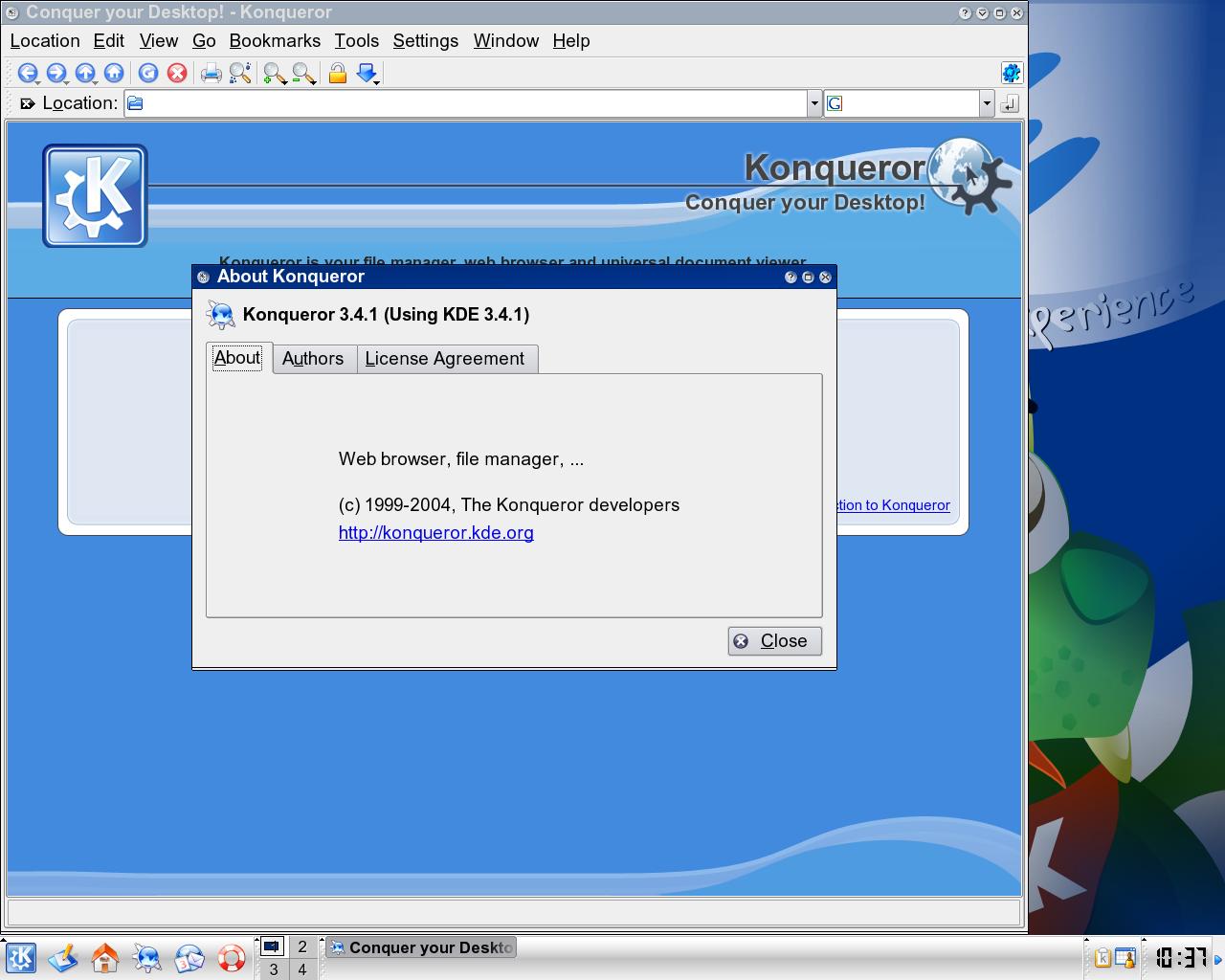1225x980 pixels.
Task: Launch Konqueror from the panel icon
Action: [147, 958]
